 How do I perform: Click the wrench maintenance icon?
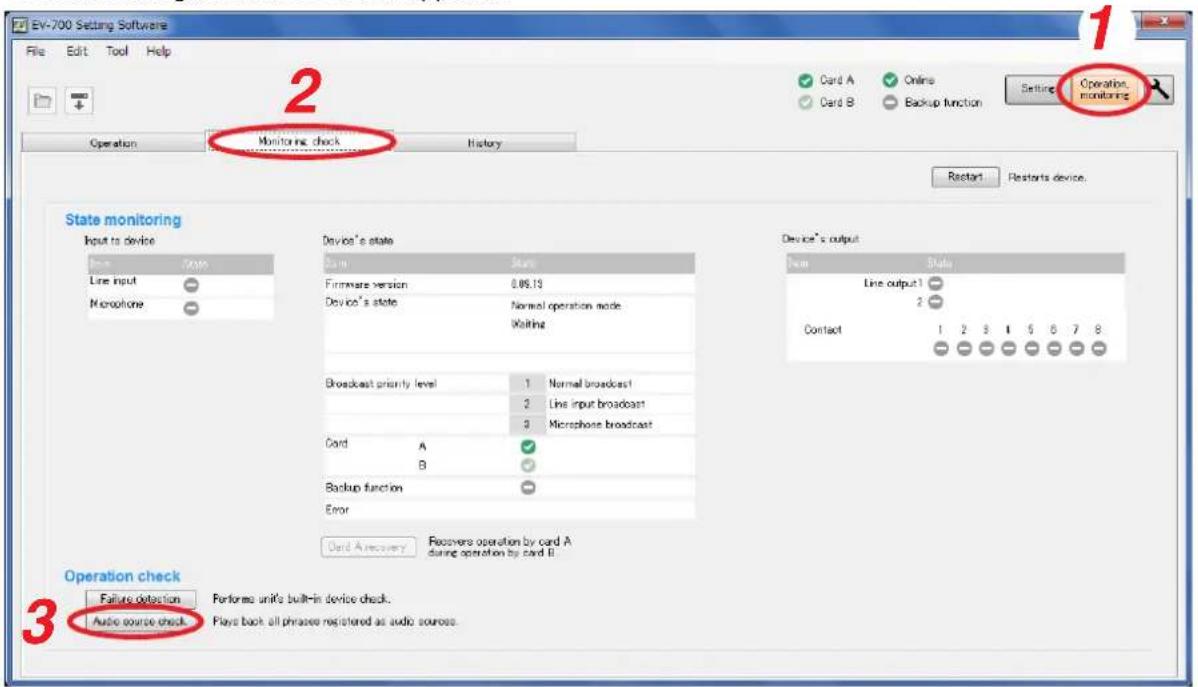[1159, 89]
